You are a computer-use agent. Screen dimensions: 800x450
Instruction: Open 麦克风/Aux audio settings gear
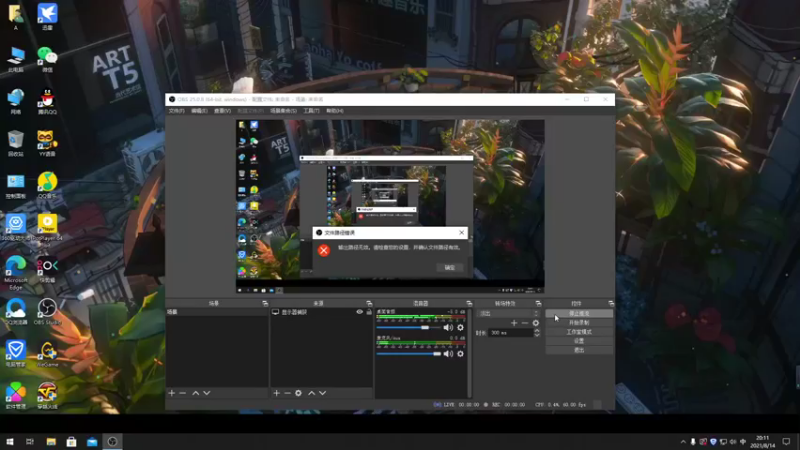[460, 354]
